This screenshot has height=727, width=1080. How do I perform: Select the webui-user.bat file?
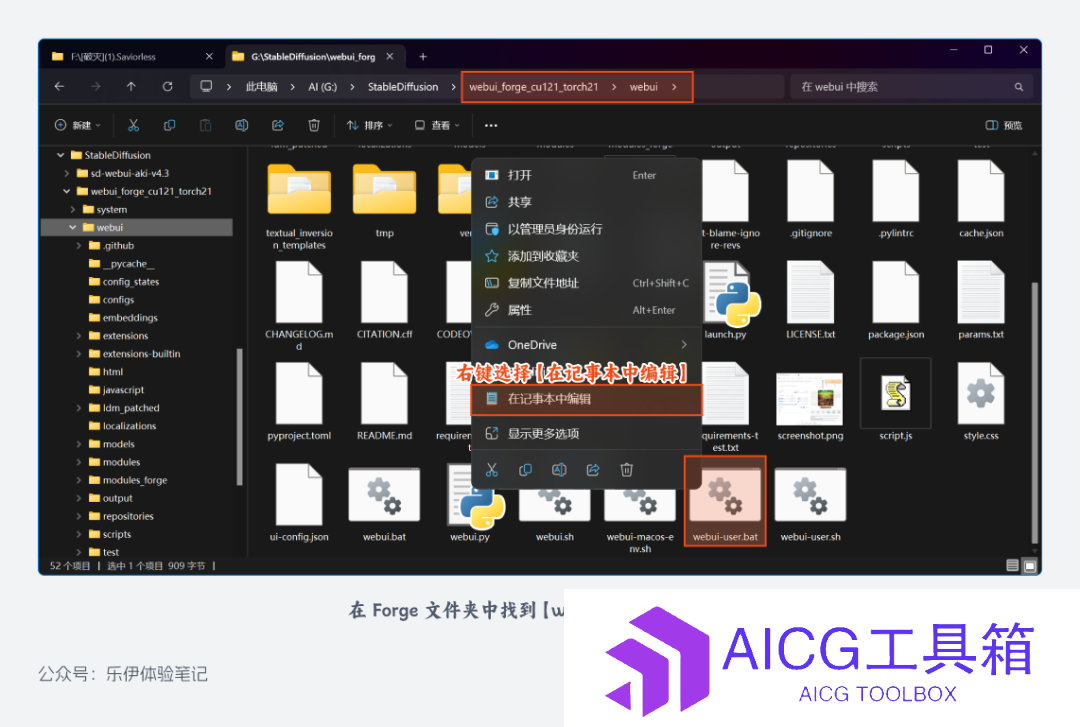725,502
